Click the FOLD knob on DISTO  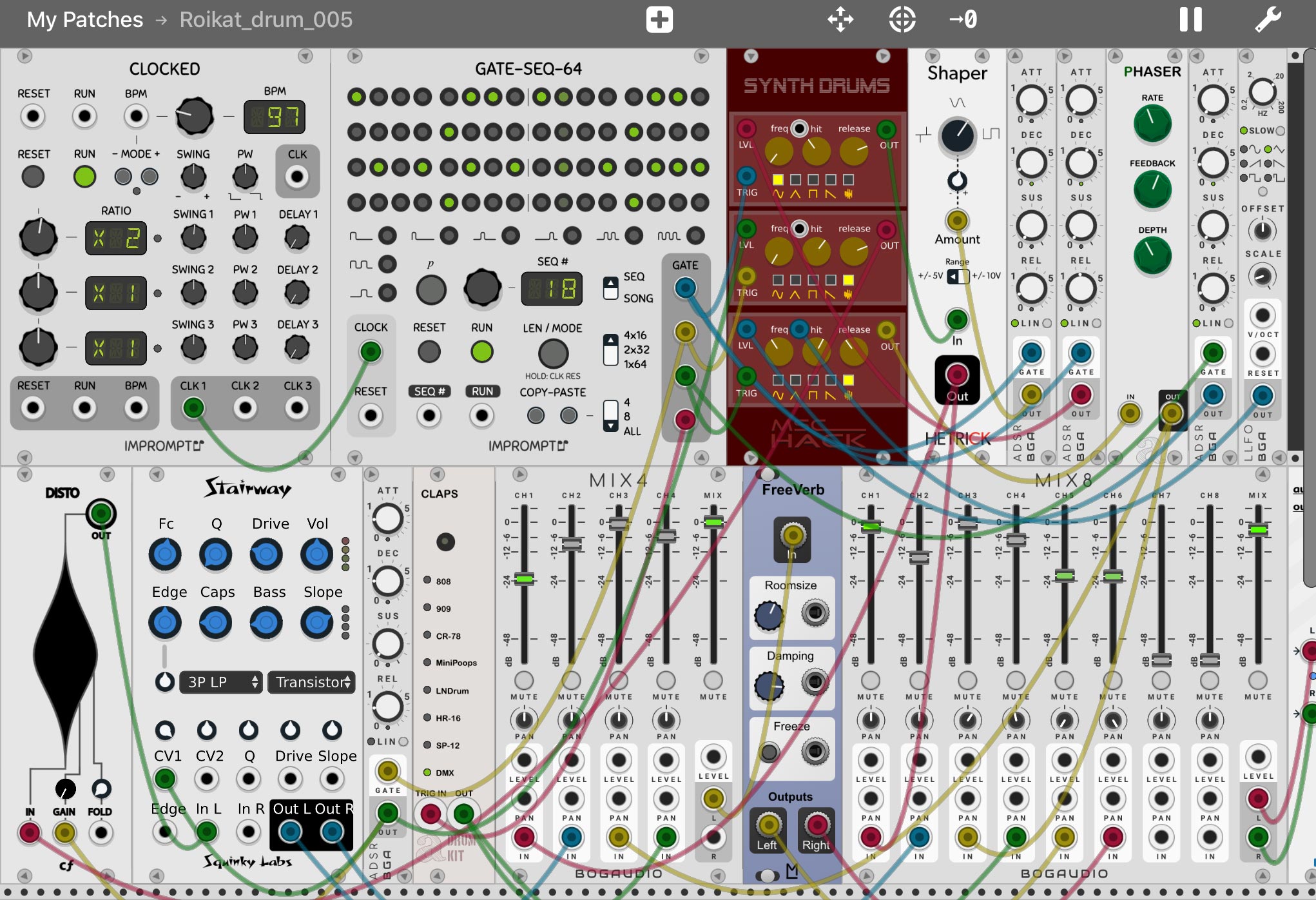click(x=101, y=788)
